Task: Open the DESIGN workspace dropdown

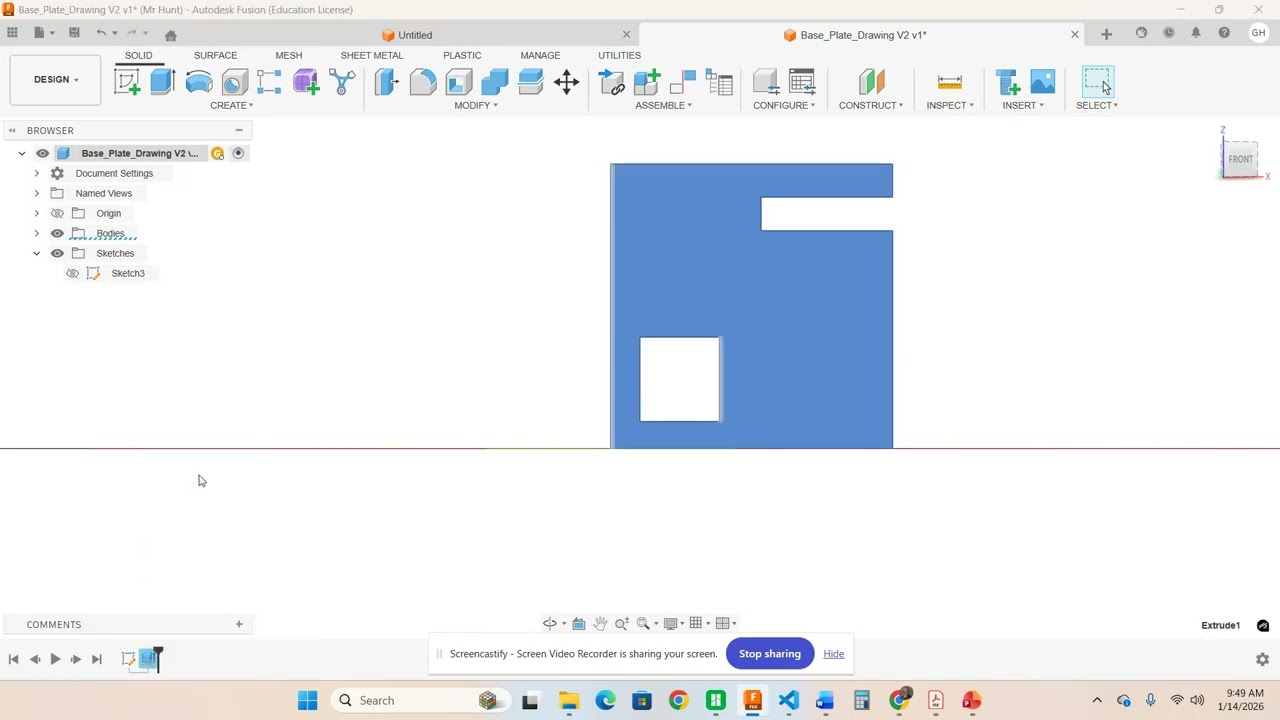Action: (56, 80)
